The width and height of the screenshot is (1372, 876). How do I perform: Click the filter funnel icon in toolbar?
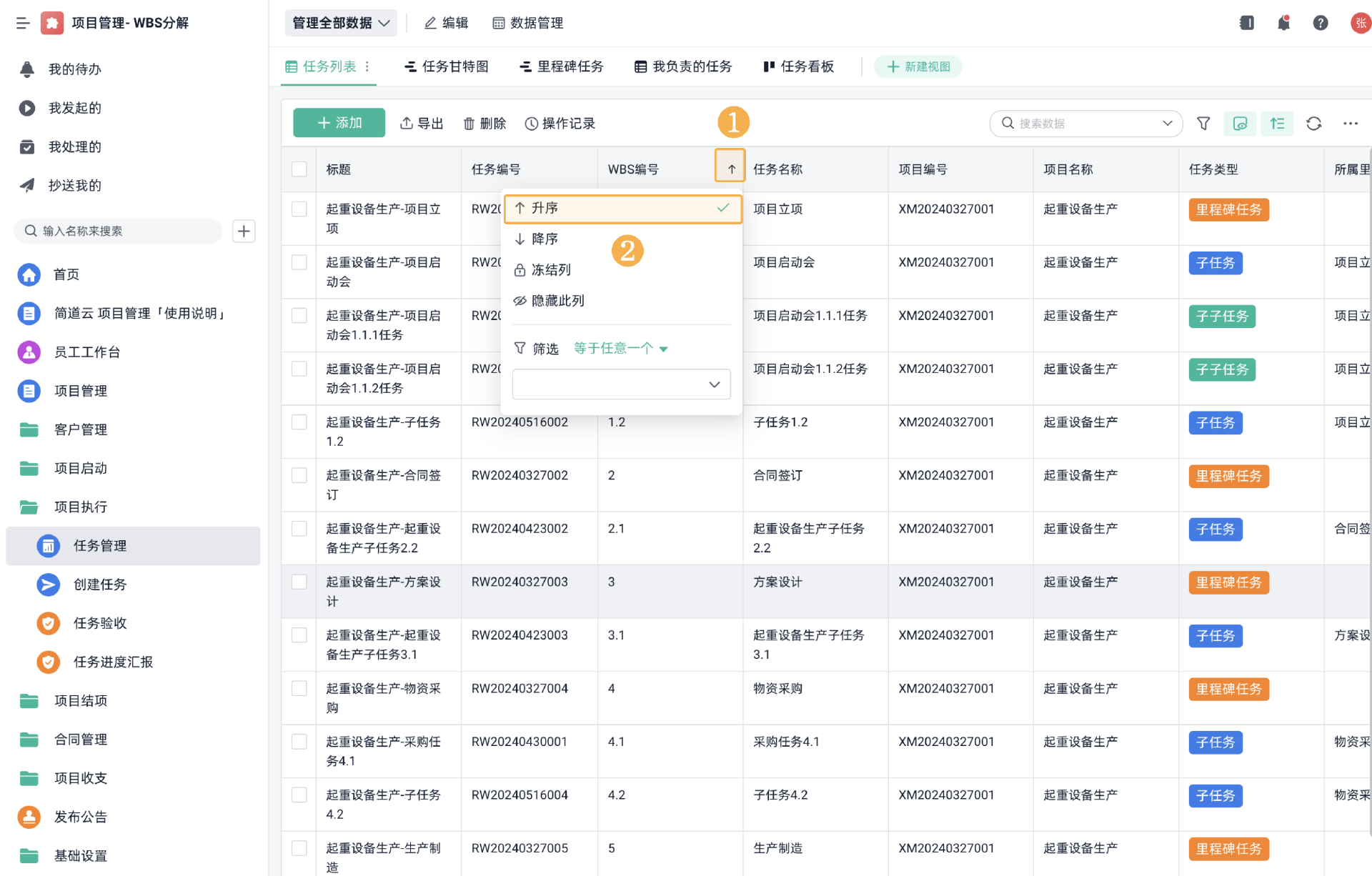pyautogui.click(x=1203, y=124)
